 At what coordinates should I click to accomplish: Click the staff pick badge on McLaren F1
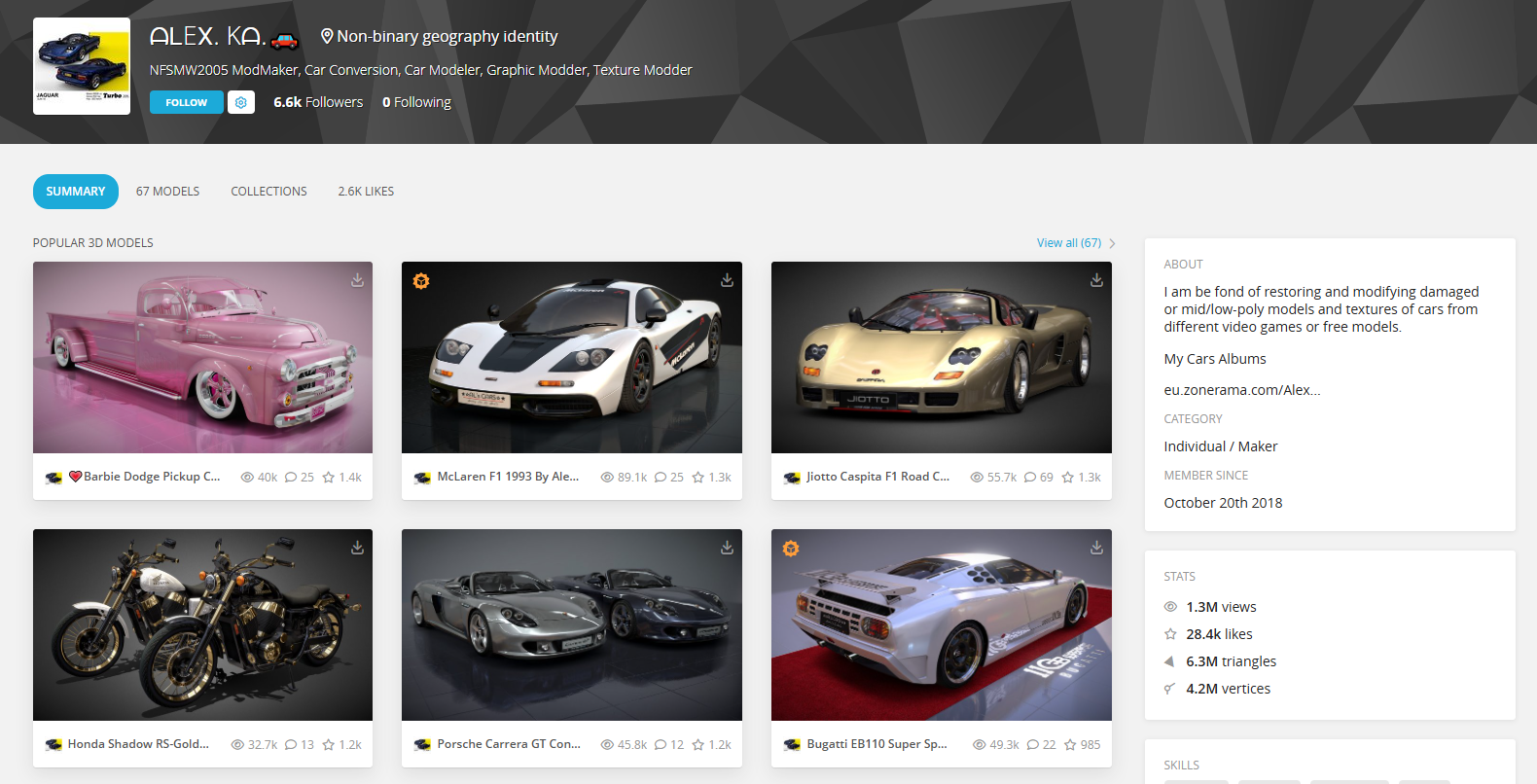421,281
